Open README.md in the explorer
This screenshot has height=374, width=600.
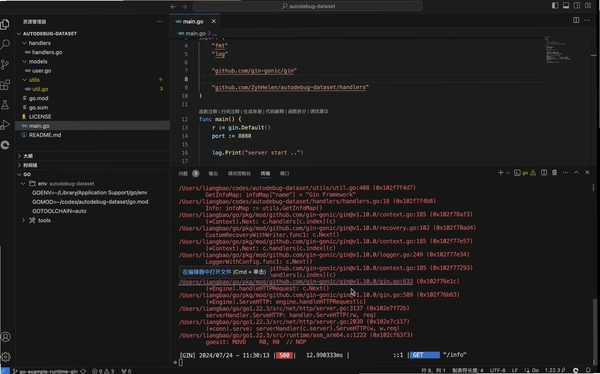[92, 135]
